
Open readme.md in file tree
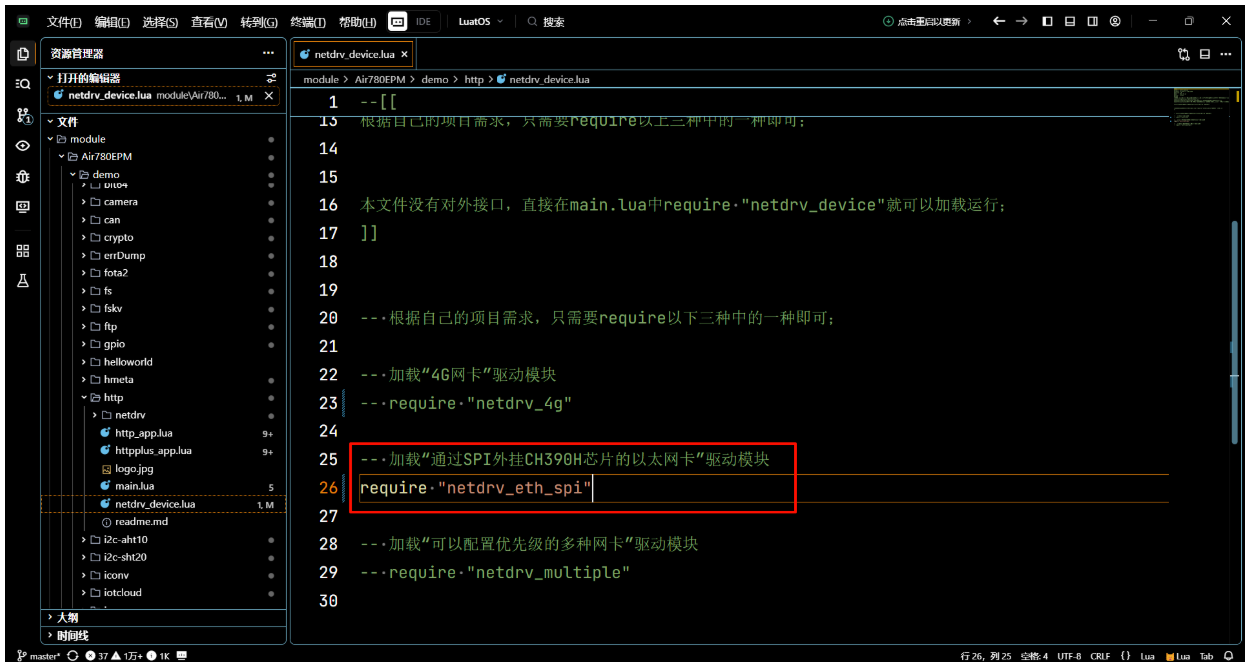coord(162,522)
